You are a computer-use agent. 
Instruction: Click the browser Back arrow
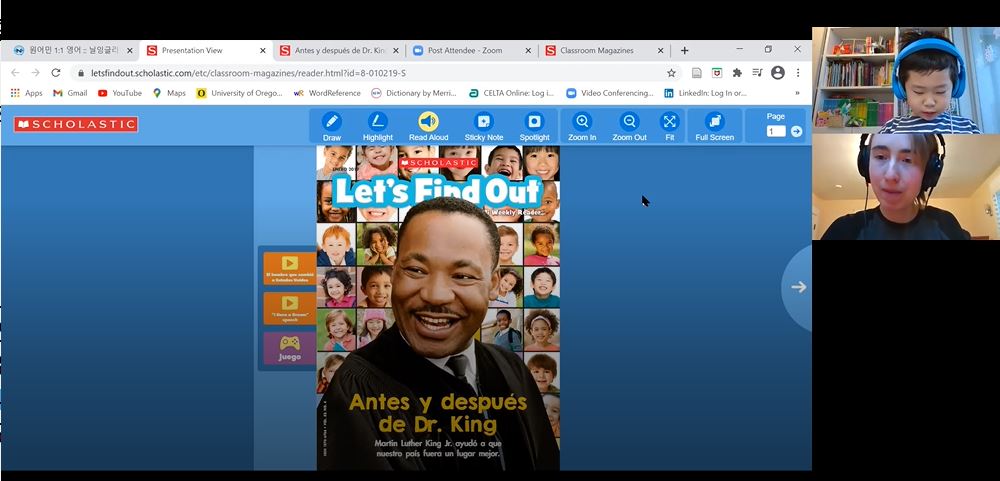[15, 73]
